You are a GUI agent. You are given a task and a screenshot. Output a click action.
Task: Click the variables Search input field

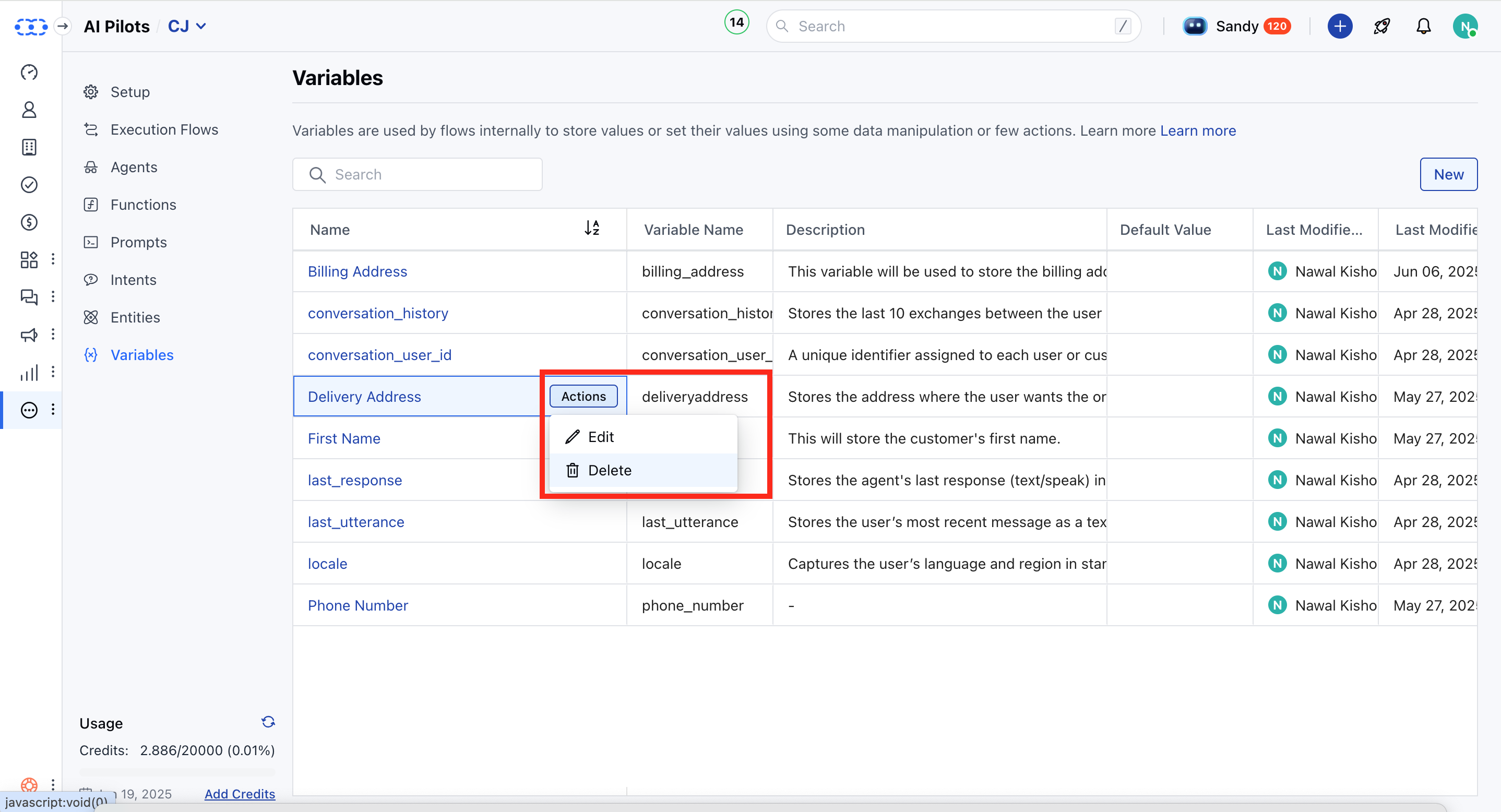417,174
